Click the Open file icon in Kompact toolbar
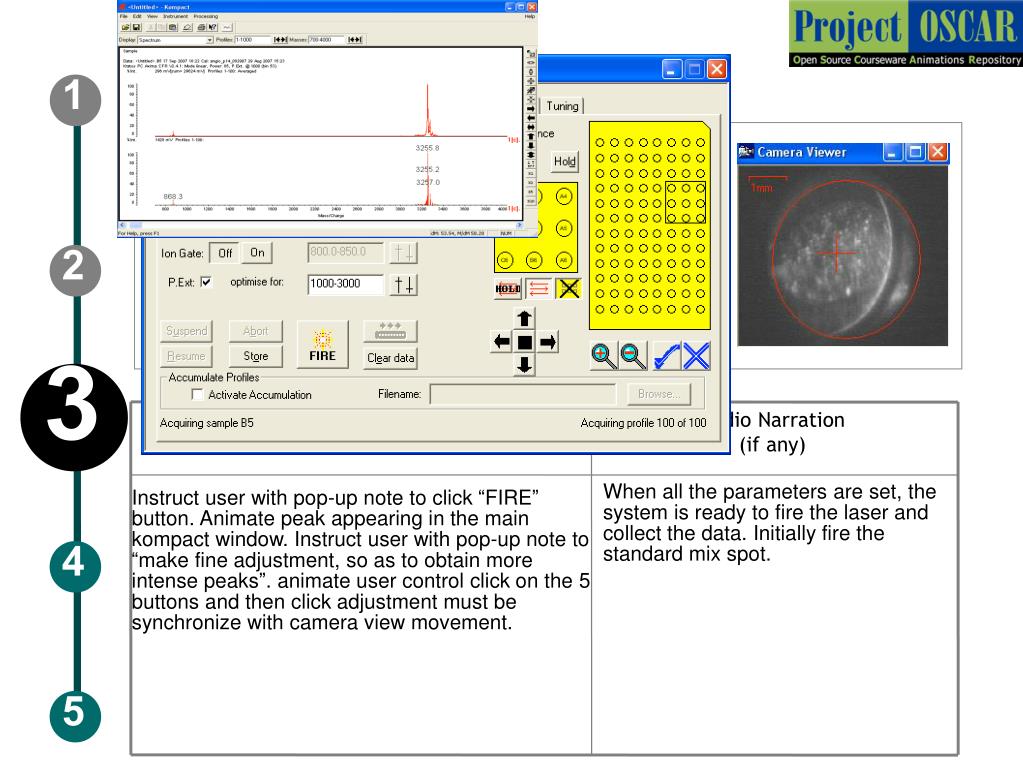 (x=126, y=27)
